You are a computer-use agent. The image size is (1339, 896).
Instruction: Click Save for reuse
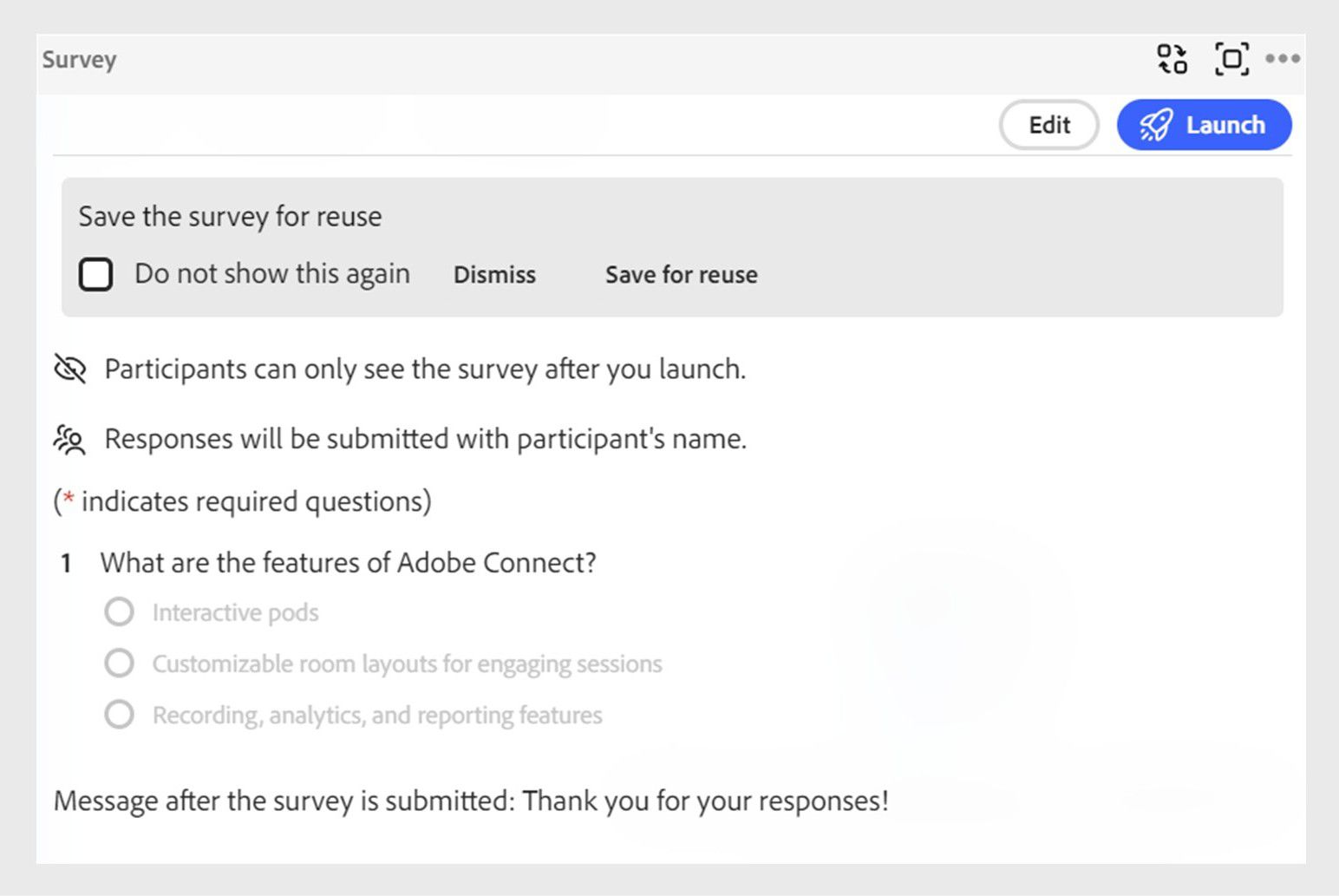point(681,275)
